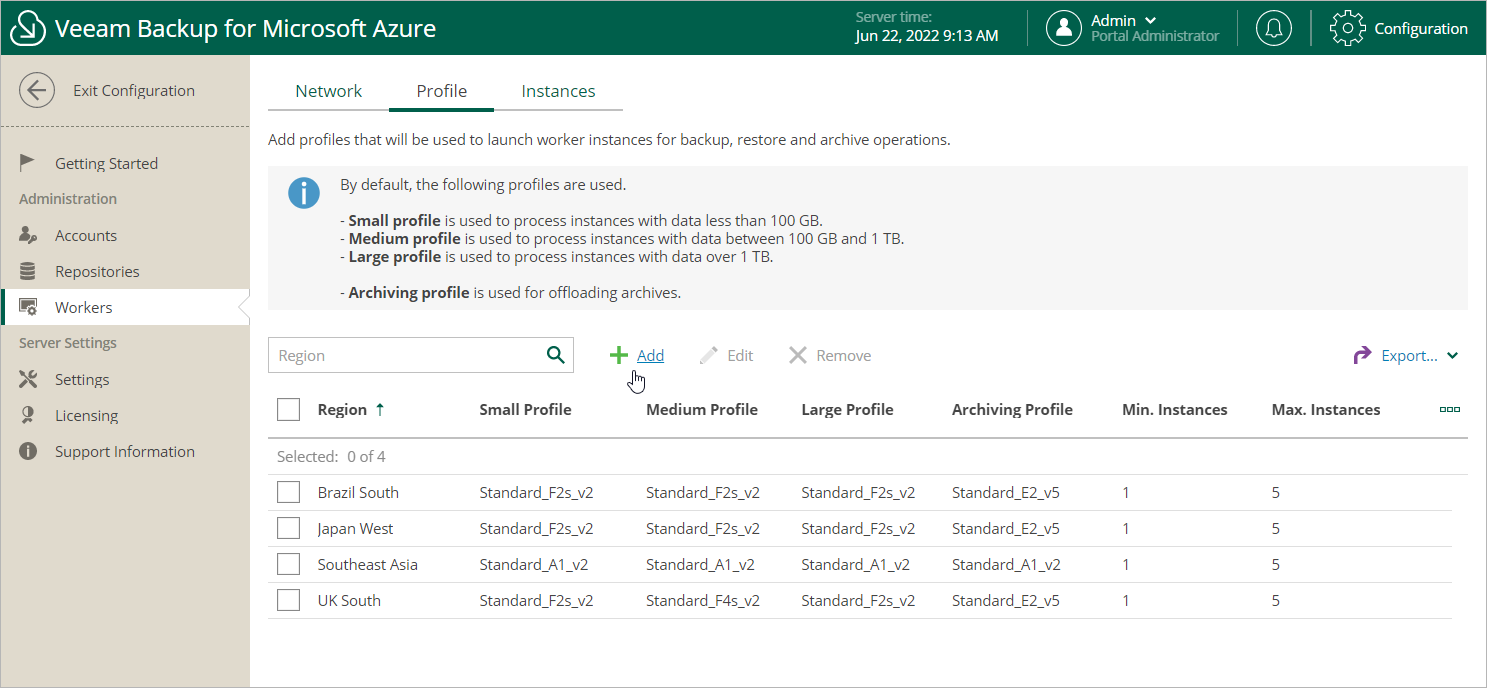1487x688 pixels.
Task: Go to Licensing in the sidebar
Action: tap(86, 415)
